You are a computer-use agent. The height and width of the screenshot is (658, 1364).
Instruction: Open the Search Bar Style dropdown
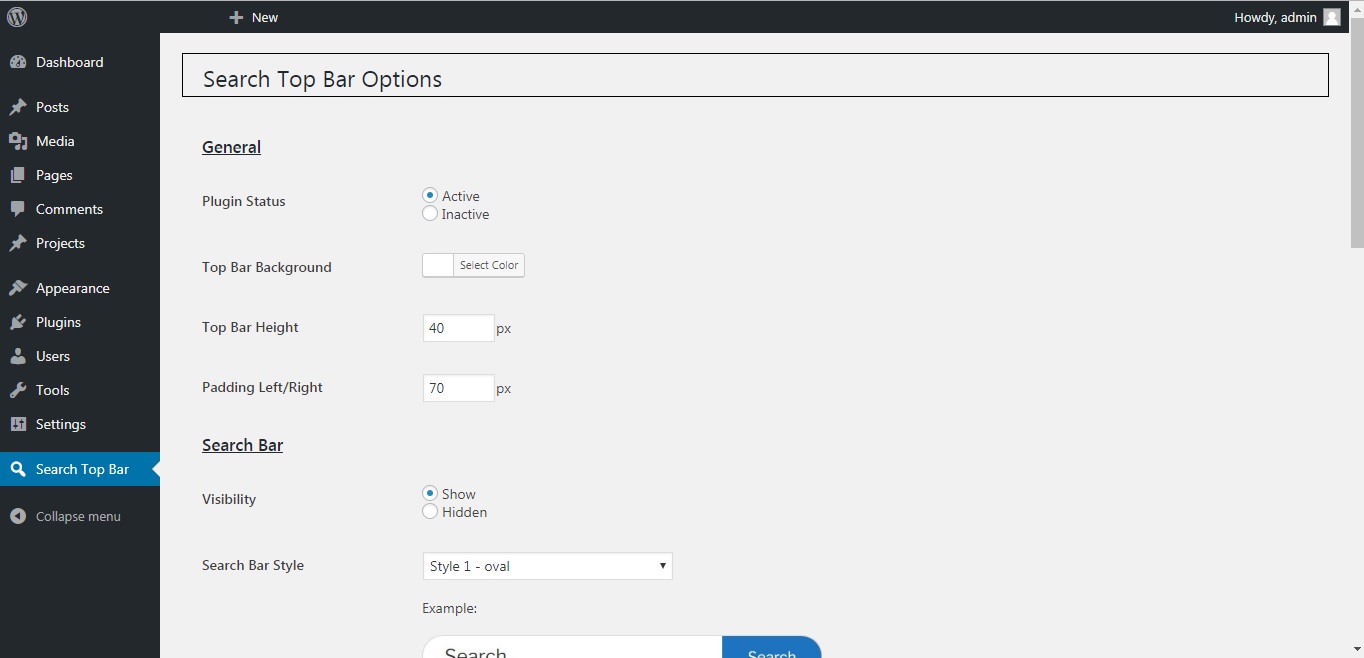(x=547, y=566)
